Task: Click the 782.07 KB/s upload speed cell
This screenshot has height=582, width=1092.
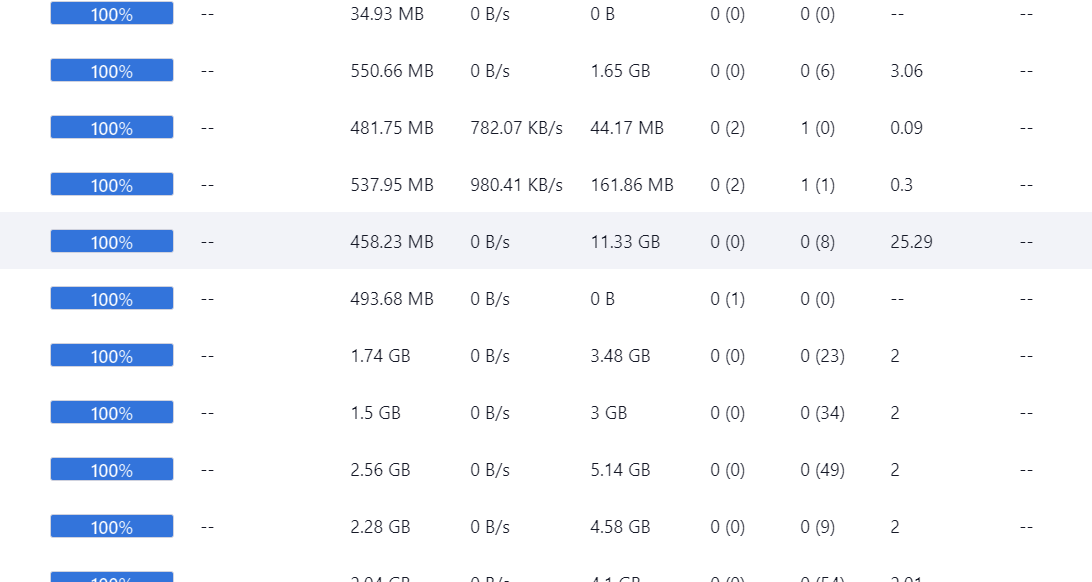Action: [x=516, y=128]
